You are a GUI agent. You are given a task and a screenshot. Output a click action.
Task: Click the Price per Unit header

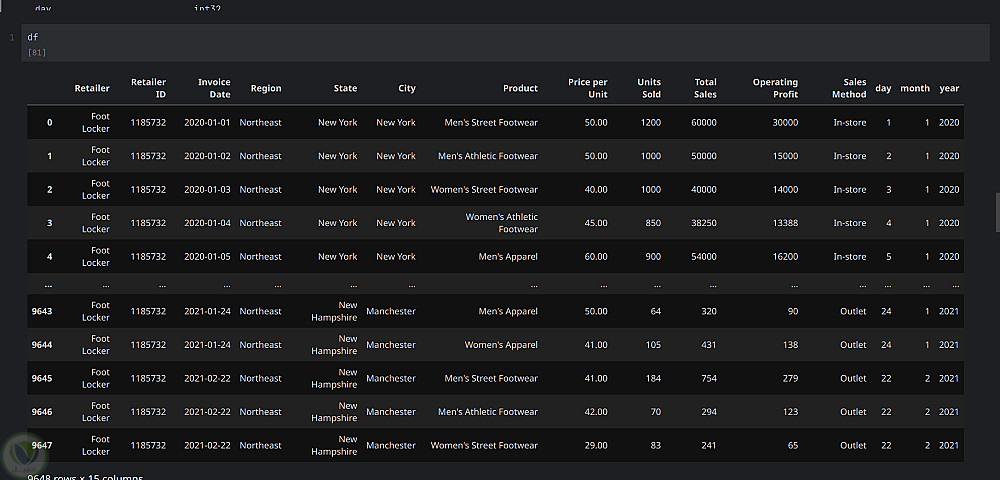tap(587, 88)
